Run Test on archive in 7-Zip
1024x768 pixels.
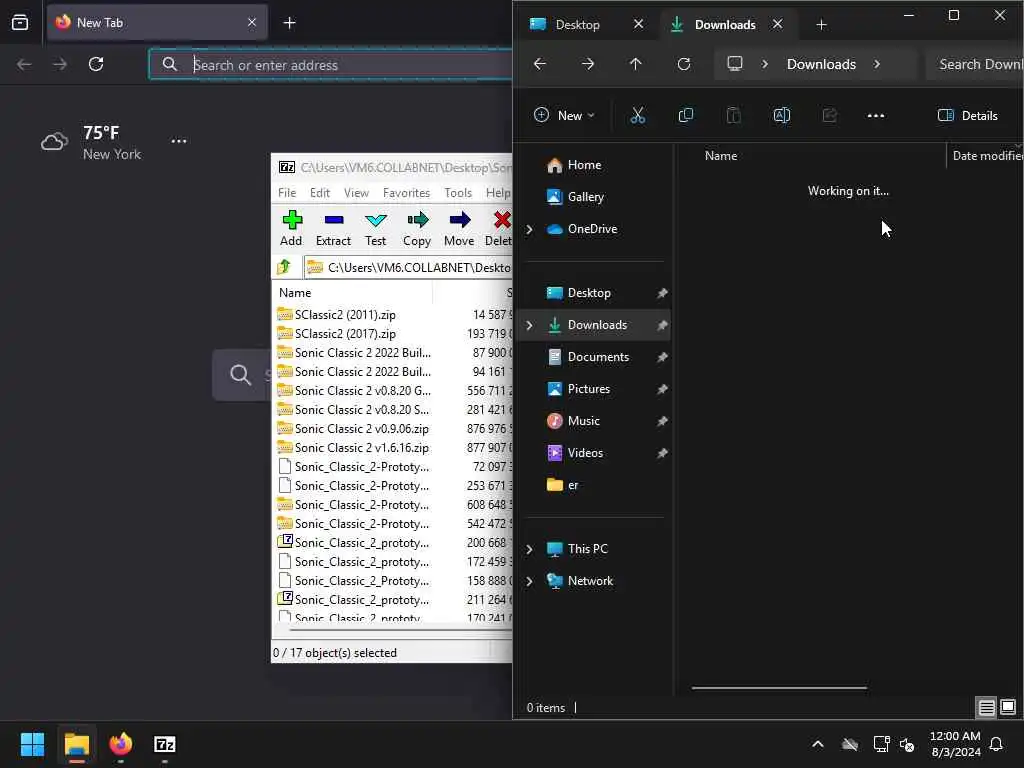point(376,228)
